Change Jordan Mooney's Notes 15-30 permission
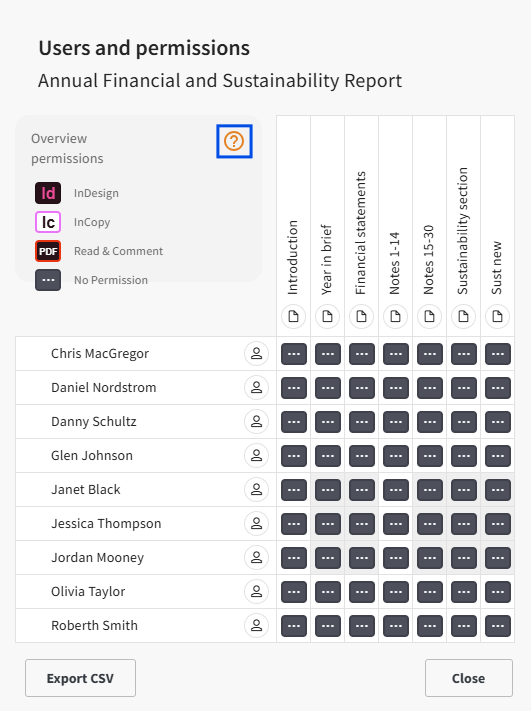This screenshot has height=711, width=531. pyautogui.click(x=430, y=558)
